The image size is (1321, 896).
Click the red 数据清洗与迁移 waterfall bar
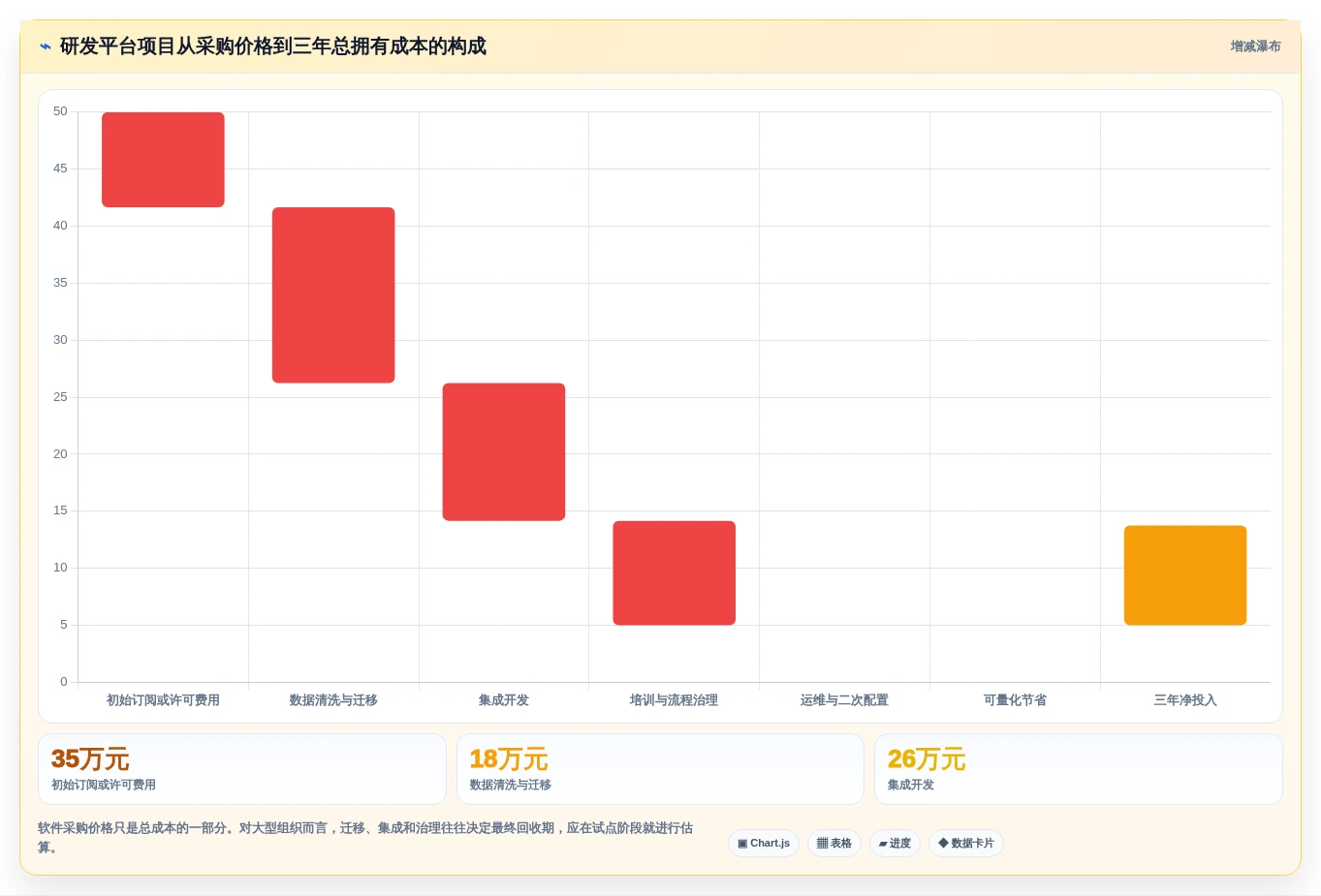333,294
